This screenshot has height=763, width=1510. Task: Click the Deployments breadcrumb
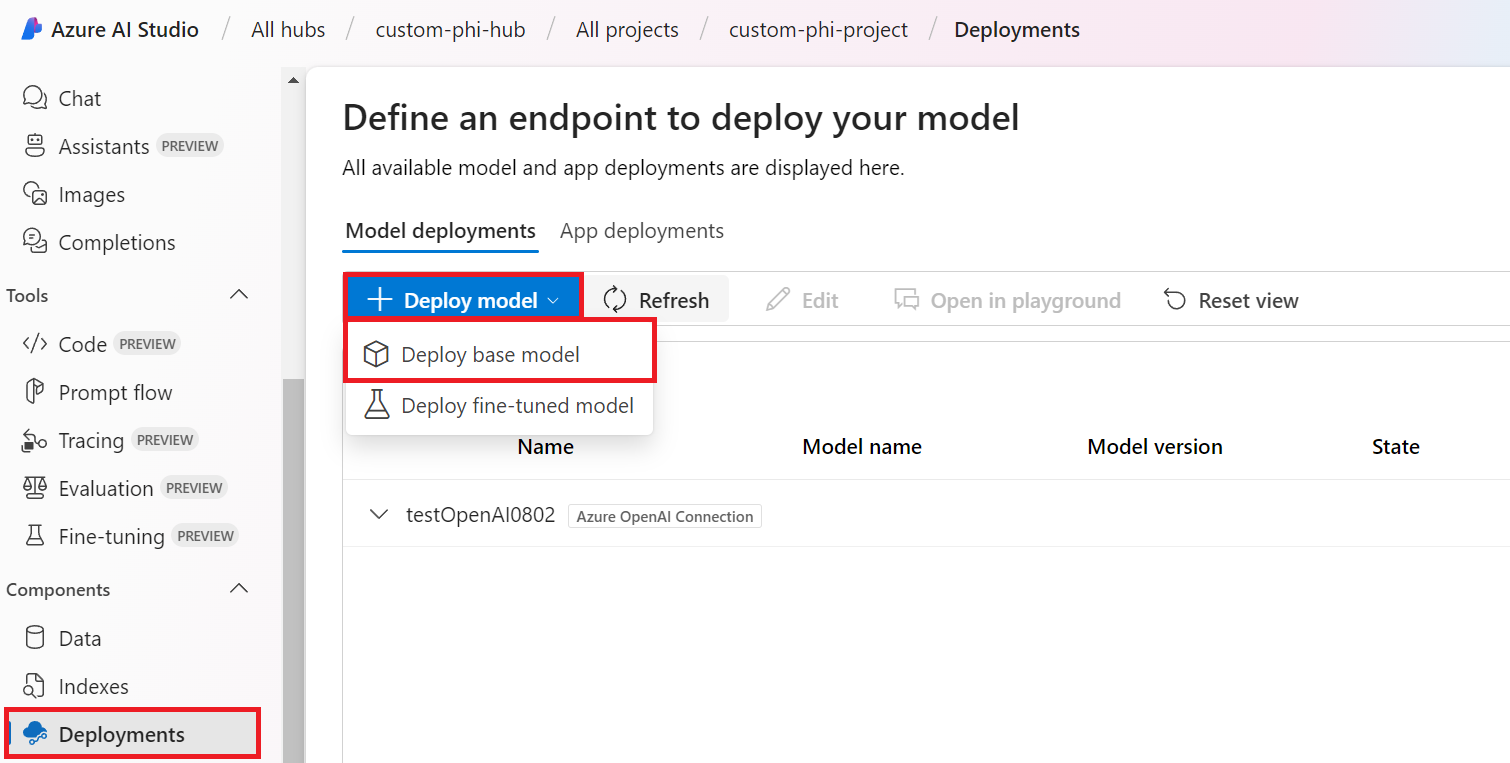(x=1017, y=30)
